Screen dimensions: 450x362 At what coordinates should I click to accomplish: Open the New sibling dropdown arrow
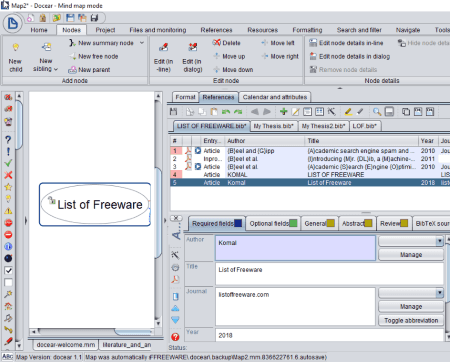56,70
